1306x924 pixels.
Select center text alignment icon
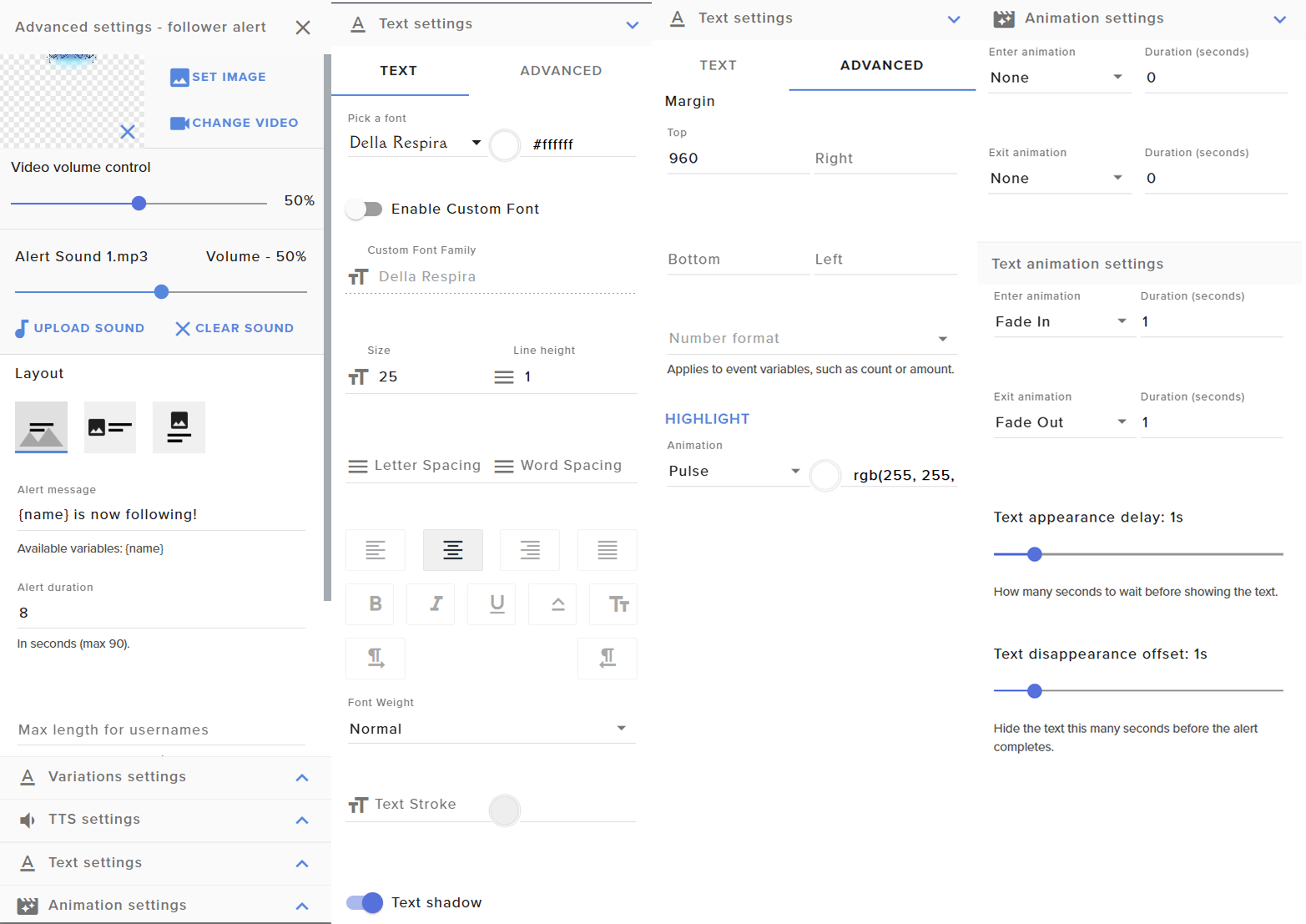coord(452,550)
